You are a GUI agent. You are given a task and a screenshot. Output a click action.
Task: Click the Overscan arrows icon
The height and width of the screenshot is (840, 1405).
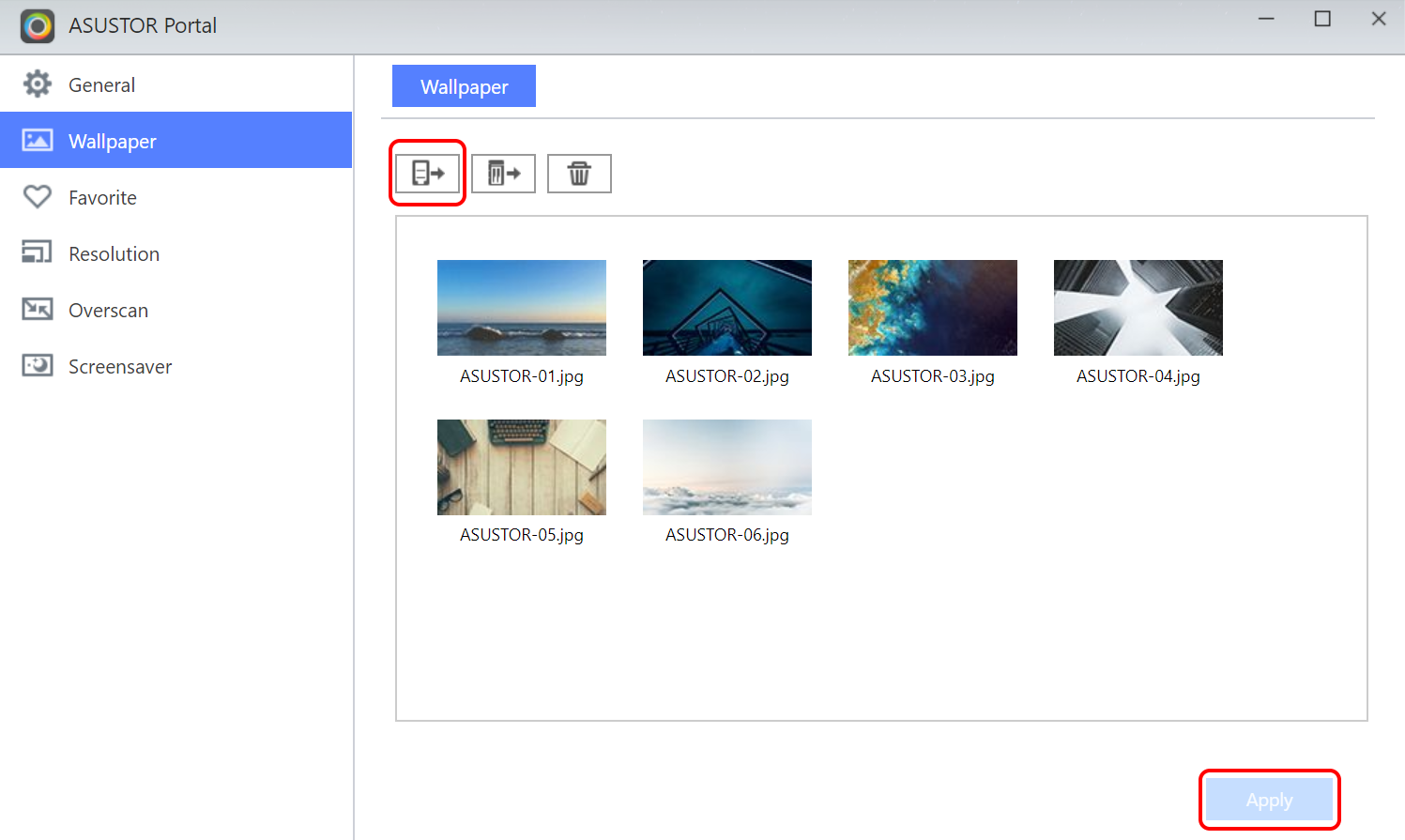tap(38, 309)
